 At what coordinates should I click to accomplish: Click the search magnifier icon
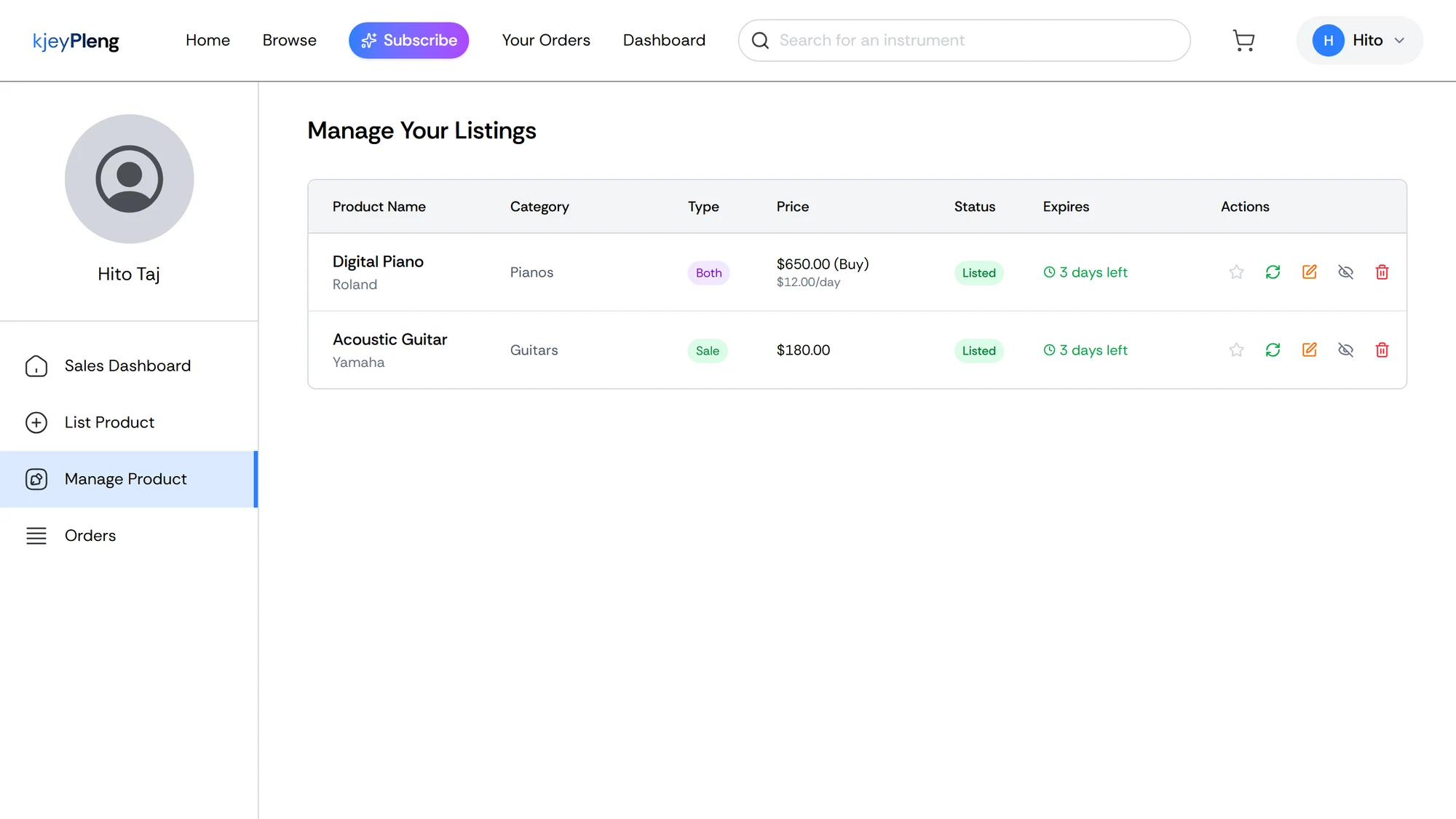(760, 41)
